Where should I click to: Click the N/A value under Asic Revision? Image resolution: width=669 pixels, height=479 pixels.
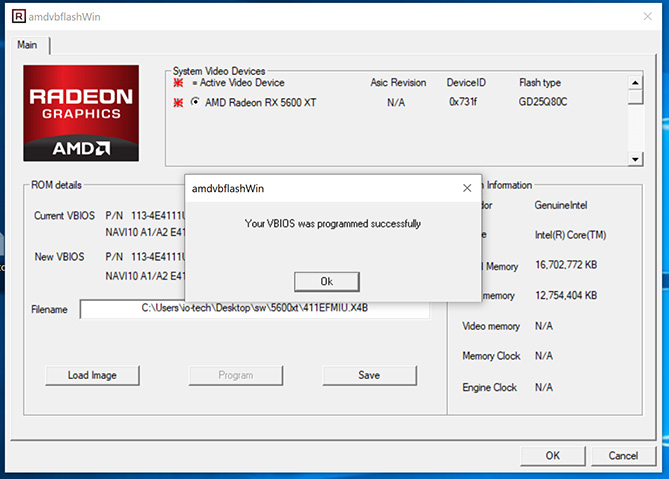[x=396, y=102]
